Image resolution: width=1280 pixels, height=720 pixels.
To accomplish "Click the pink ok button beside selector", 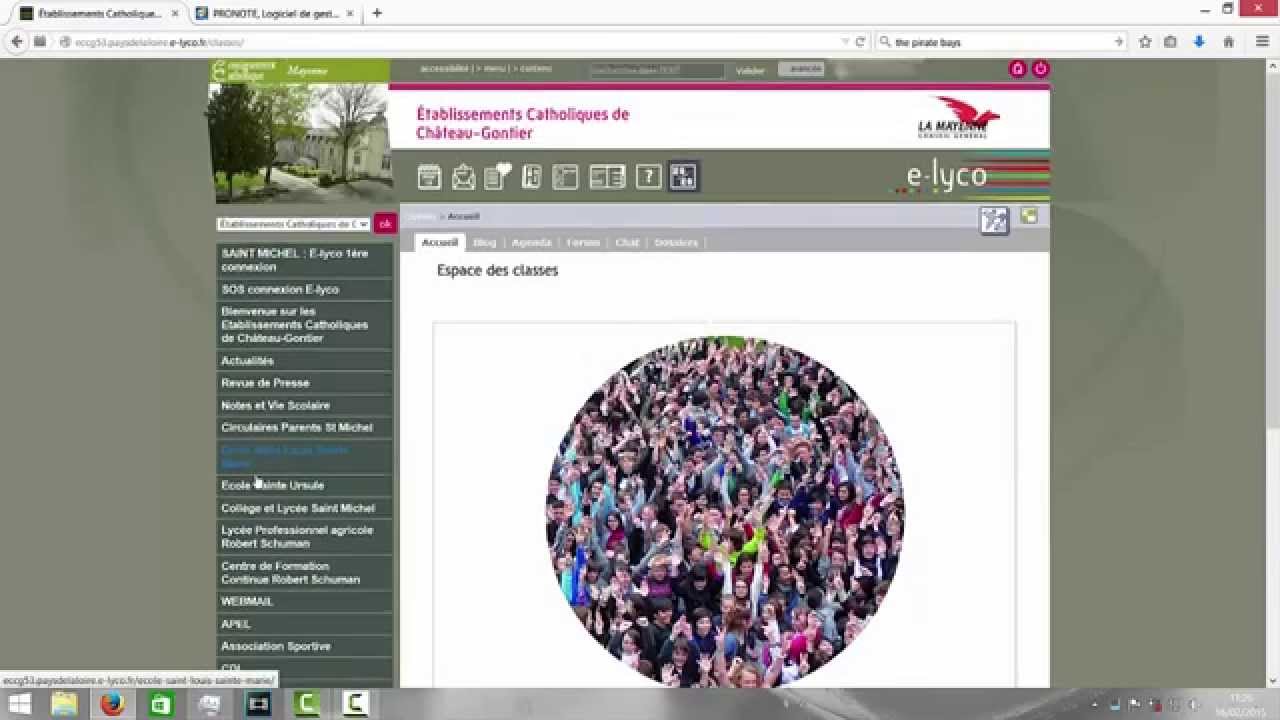I will point(385,224).
